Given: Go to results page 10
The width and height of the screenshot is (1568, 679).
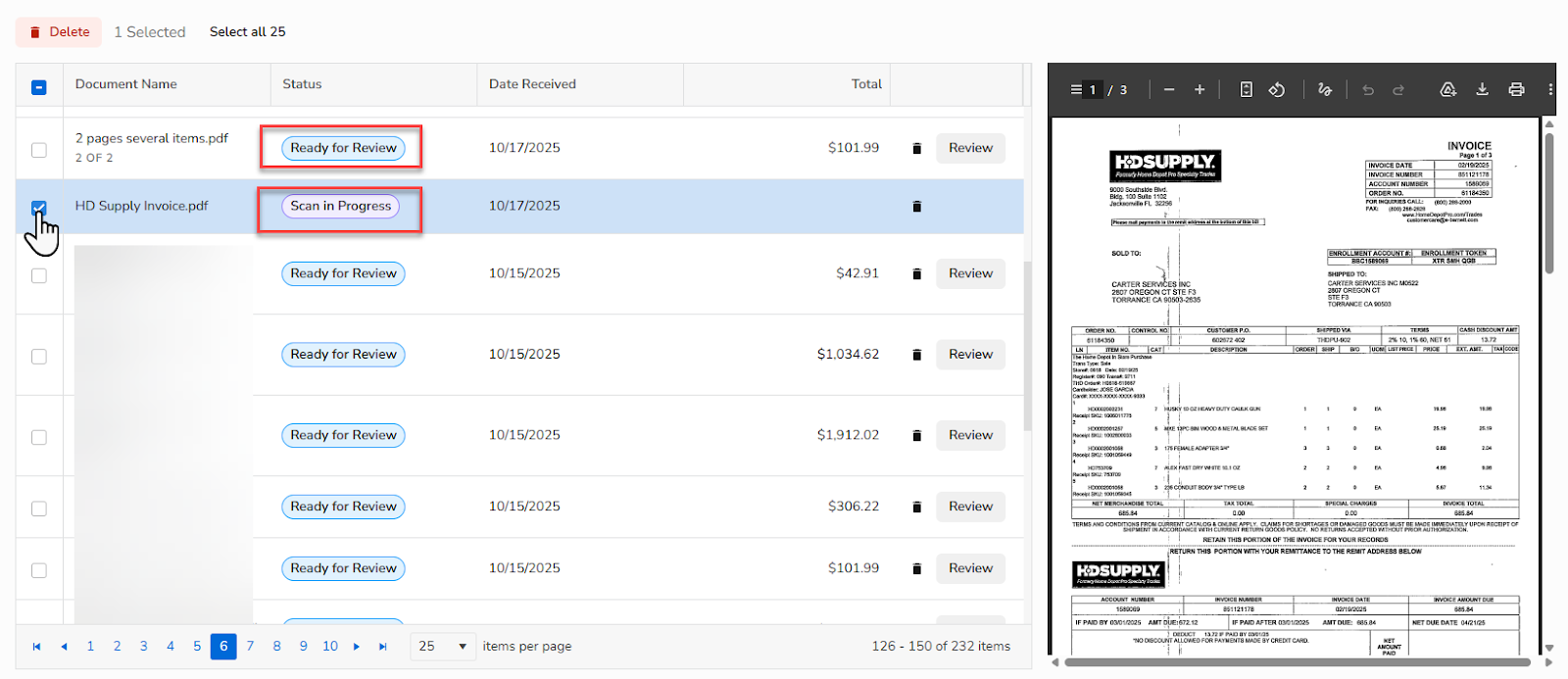Looking at the screenshot, I should (x=330, y=647).
